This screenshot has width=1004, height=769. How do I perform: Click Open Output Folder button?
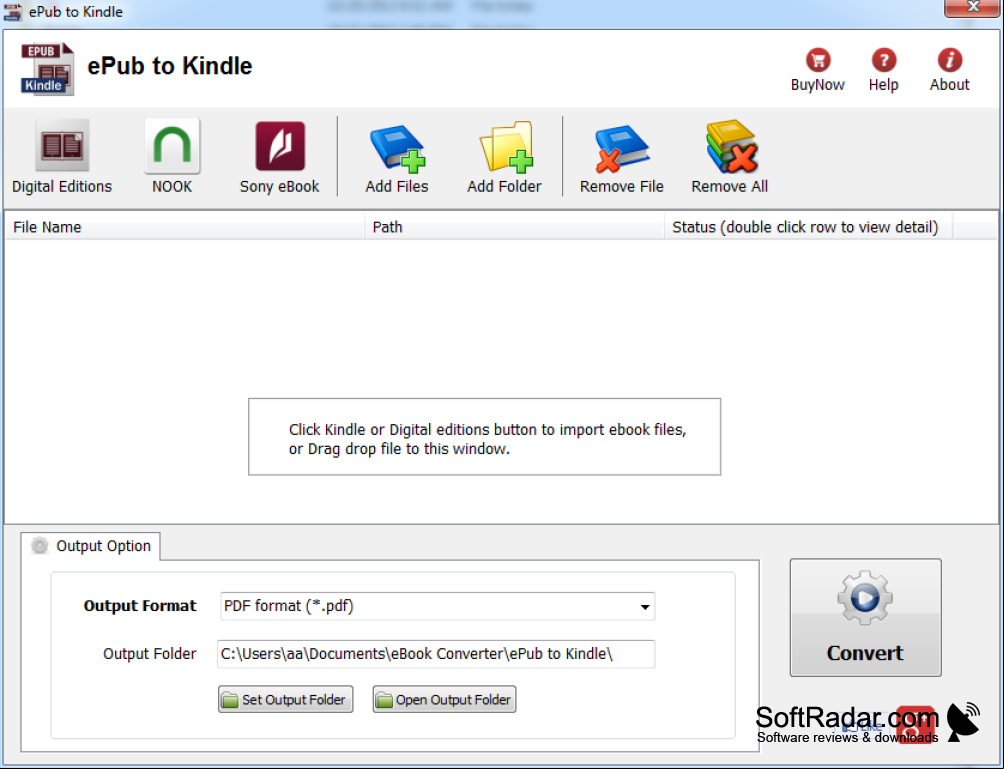click(x=444, y=699)
